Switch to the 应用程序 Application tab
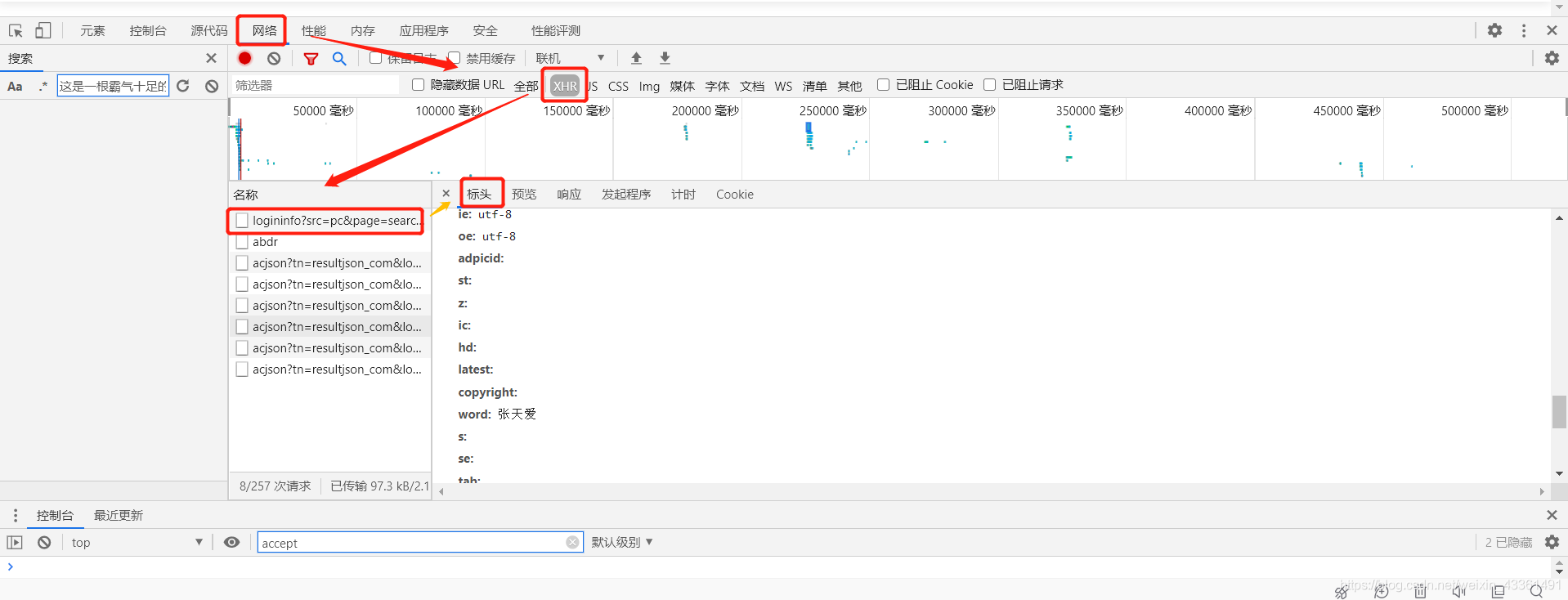The height and width of the screenshot is (600, 1568). pos(423,30)
